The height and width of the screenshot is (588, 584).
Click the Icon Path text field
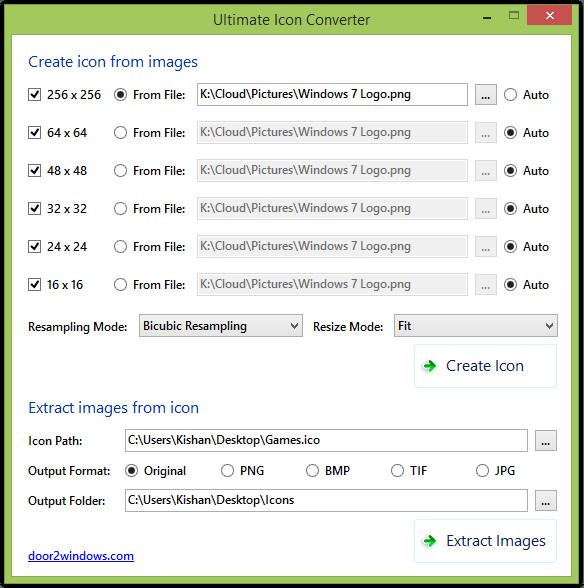click(326, 440)
